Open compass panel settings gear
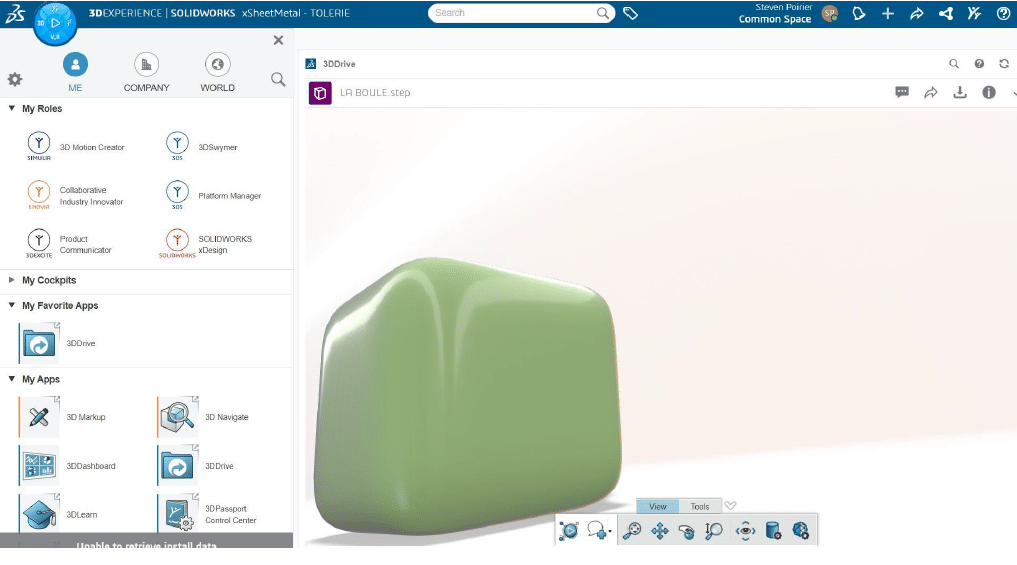 click(15, 79)
